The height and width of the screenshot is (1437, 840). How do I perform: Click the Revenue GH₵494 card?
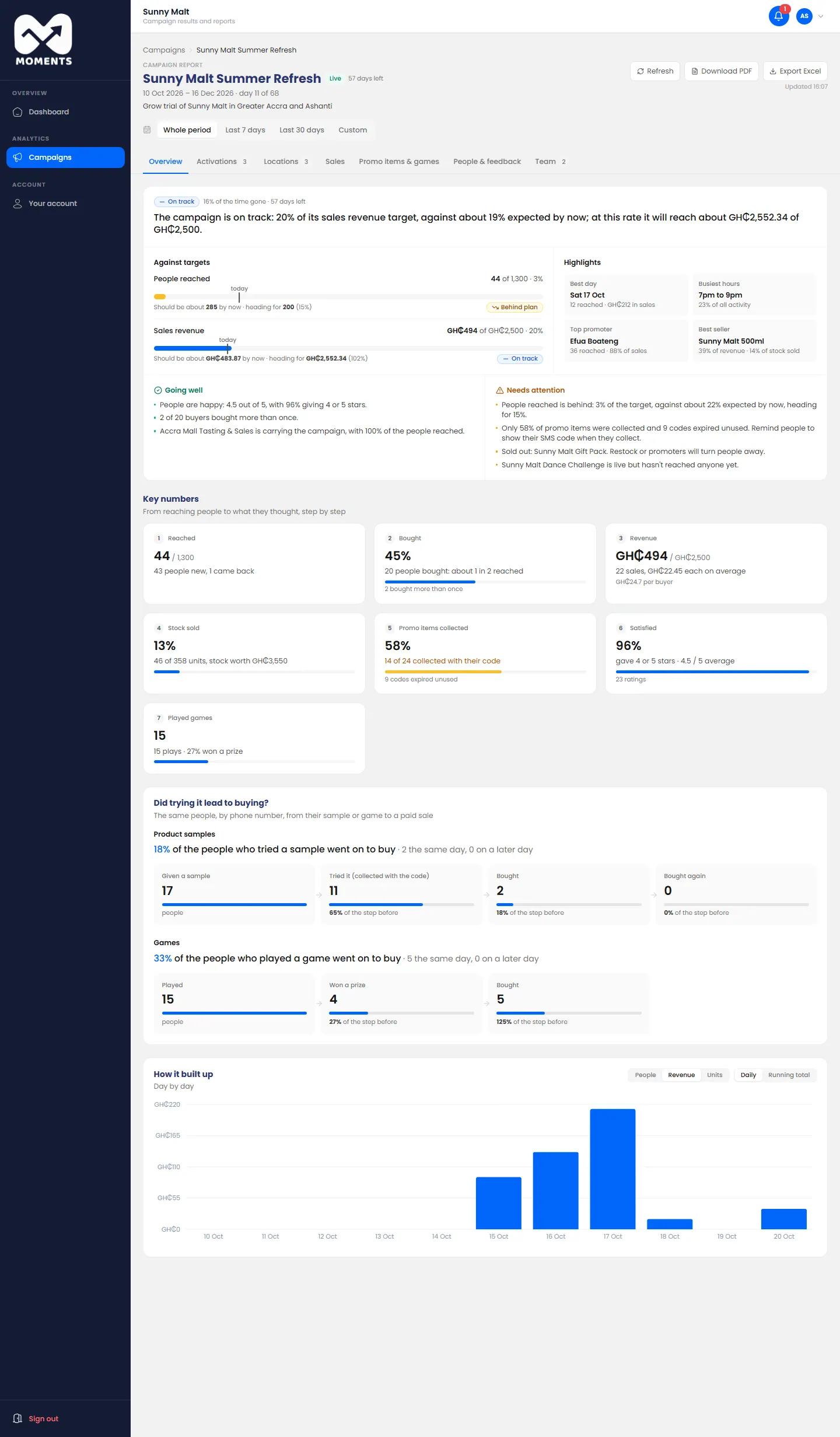[716, 564]
